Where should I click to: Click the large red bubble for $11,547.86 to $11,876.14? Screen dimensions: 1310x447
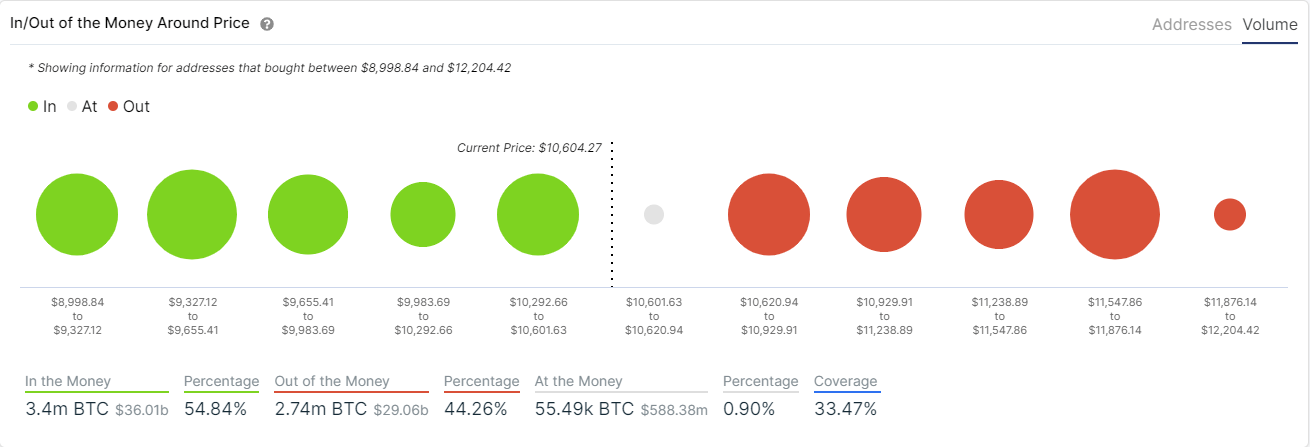point(1115,215)
